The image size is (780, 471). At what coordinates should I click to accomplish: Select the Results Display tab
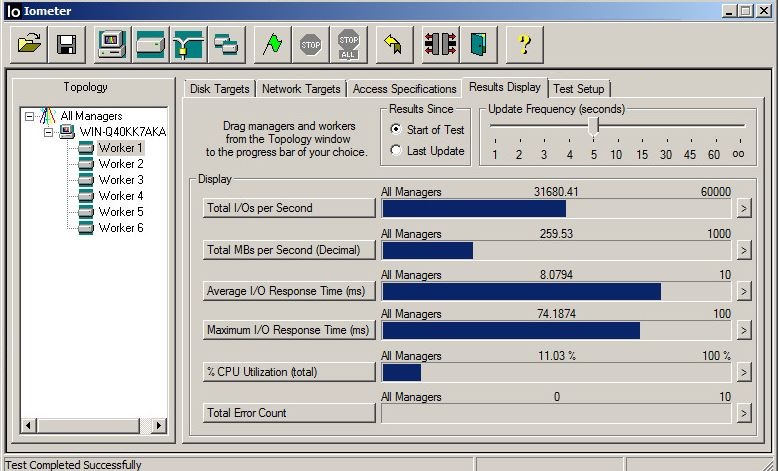pyautogui.click(x=504, y=88)
